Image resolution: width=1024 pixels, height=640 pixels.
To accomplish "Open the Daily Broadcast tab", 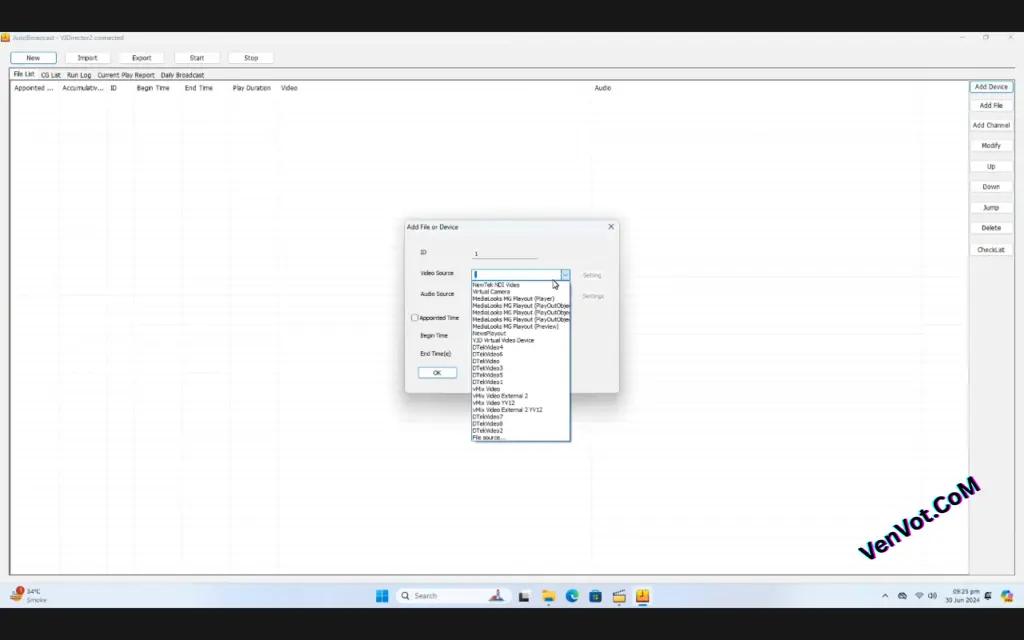I will point(182,75).
